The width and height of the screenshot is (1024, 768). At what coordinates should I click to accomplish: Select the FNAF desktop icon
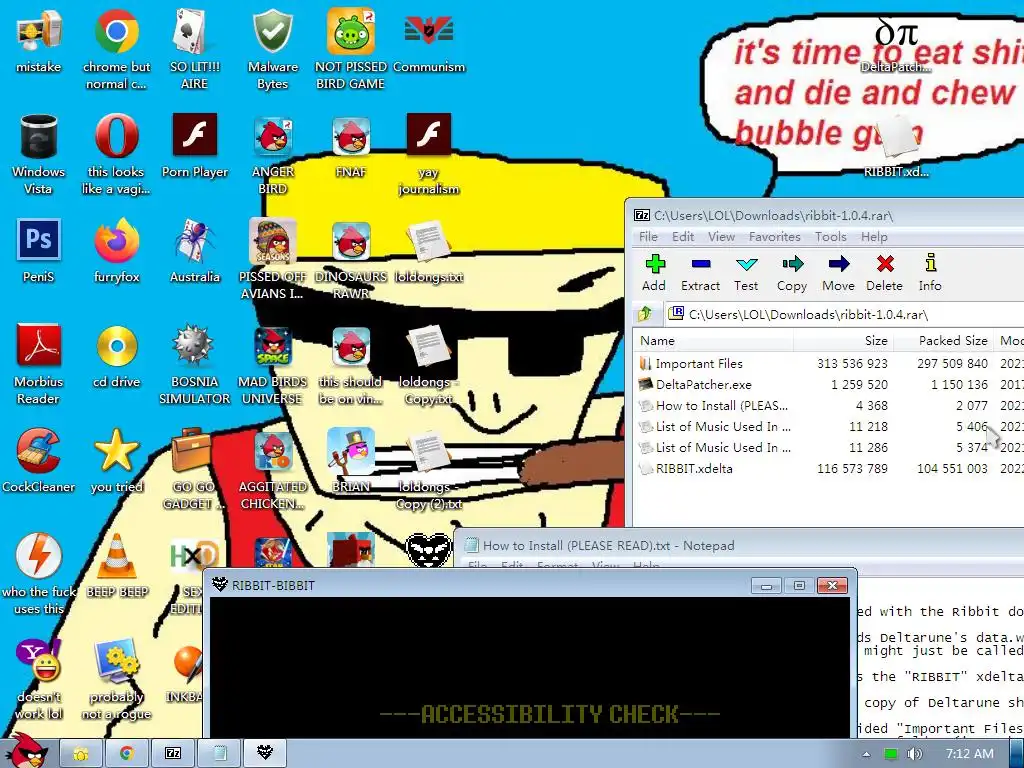[351, 147]
